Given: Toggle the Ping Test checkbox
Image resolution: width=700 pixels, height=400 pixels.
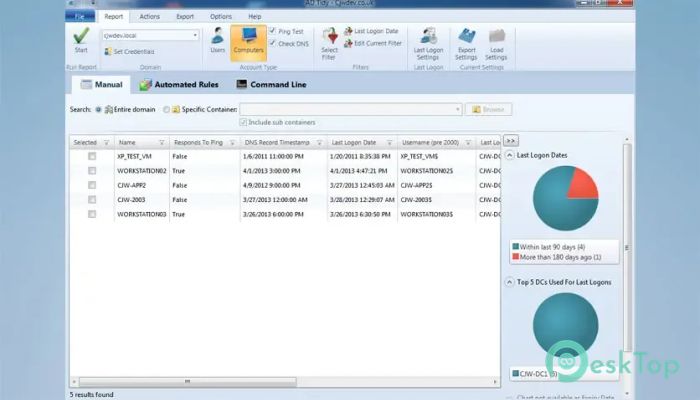Looking at the screenshot, I should pos(272,31).
